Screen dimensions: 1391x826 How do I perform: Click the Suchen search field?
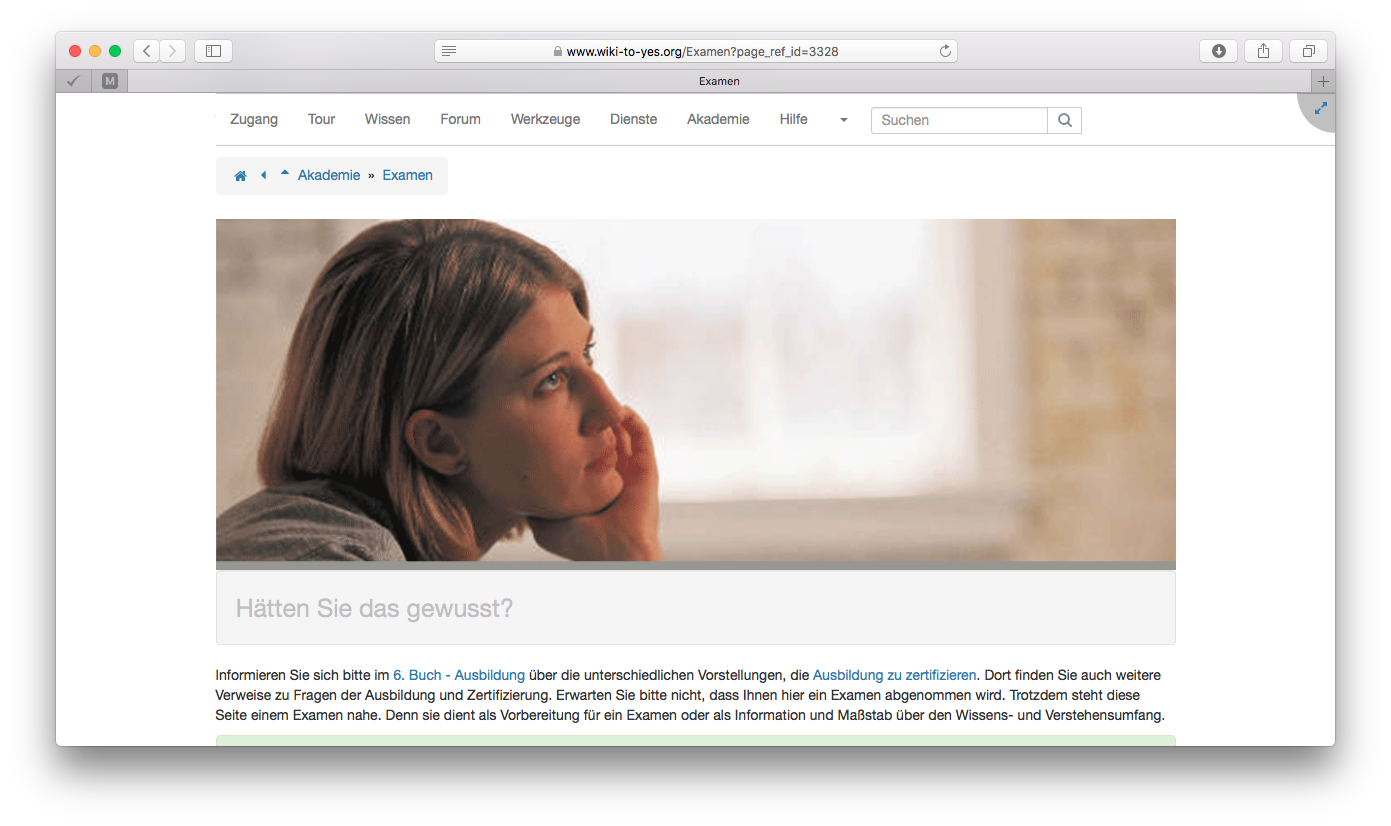click(958, 120)
